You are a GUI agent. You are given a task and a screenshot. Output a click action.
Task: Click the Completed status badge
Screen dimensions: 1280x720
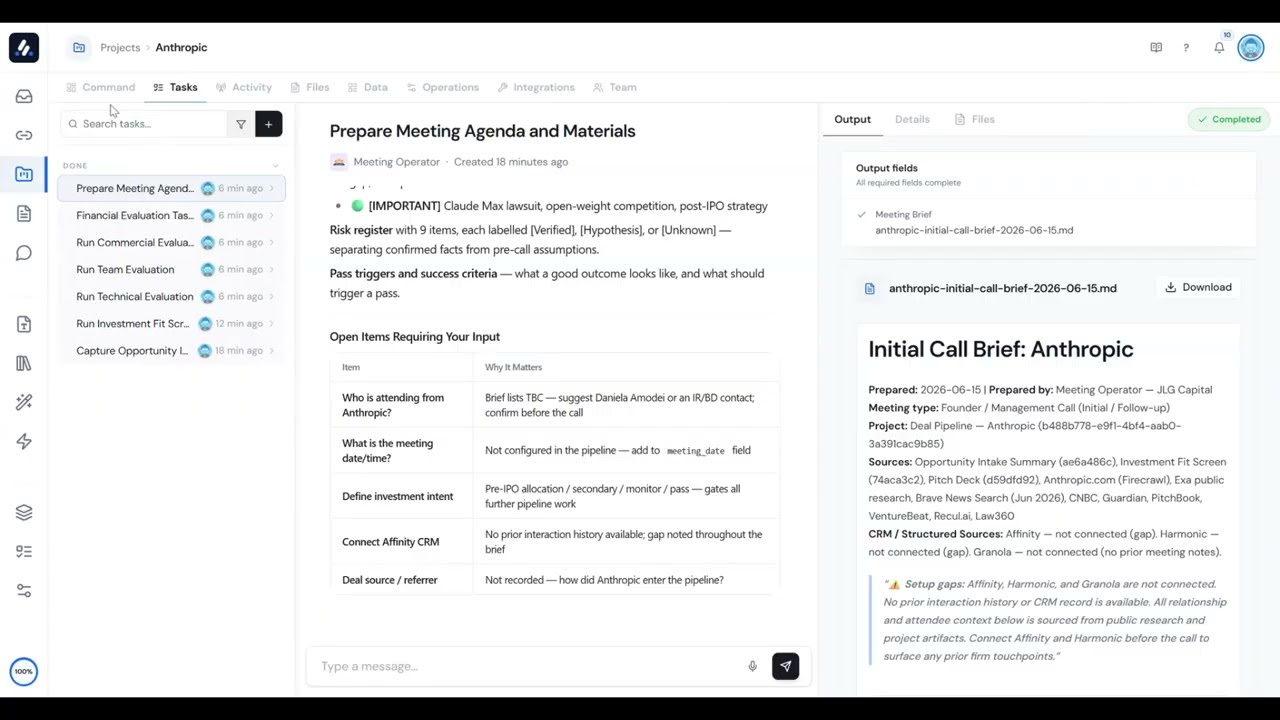tap(1229, 119)
